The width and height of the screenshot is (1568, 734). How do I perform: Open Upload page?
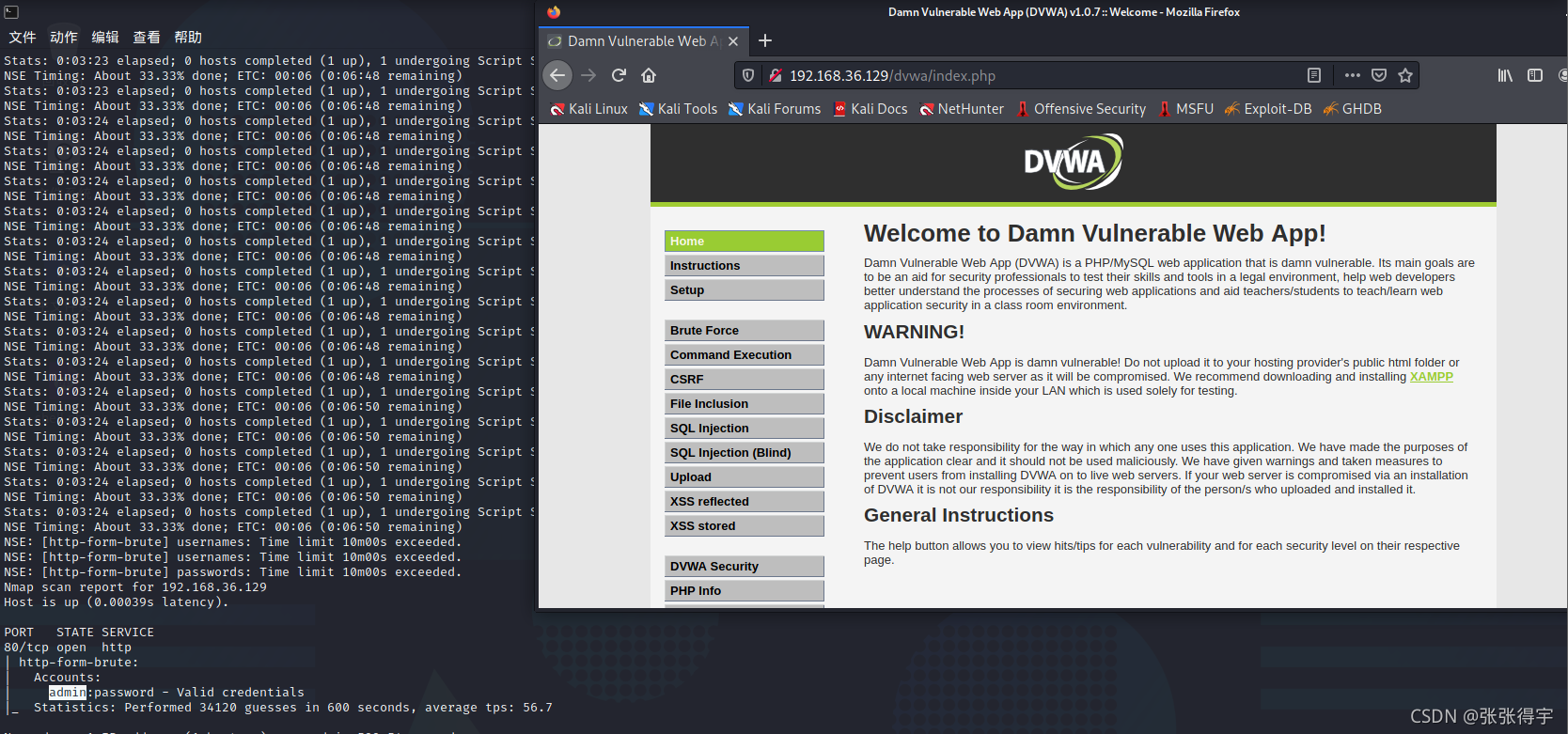tap(745, 477)
